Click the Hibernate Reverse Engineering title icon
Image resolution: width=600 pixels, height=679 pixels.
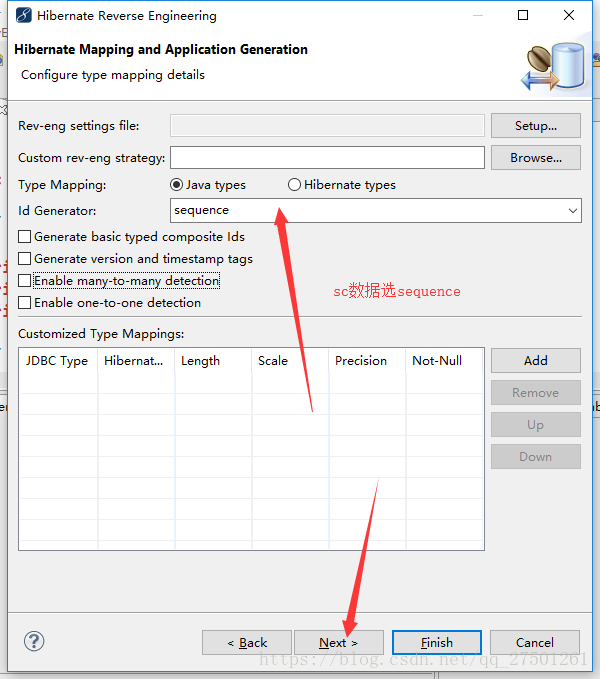(x=23, y=15)
